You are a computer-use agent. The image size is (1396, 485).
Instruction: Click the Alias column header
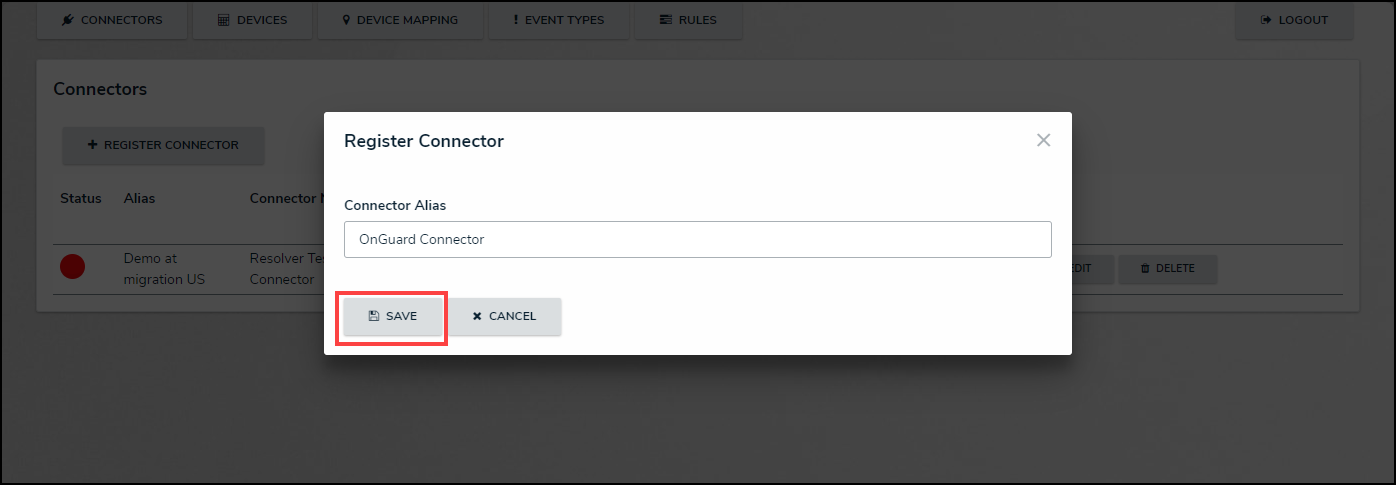point(139,198)
